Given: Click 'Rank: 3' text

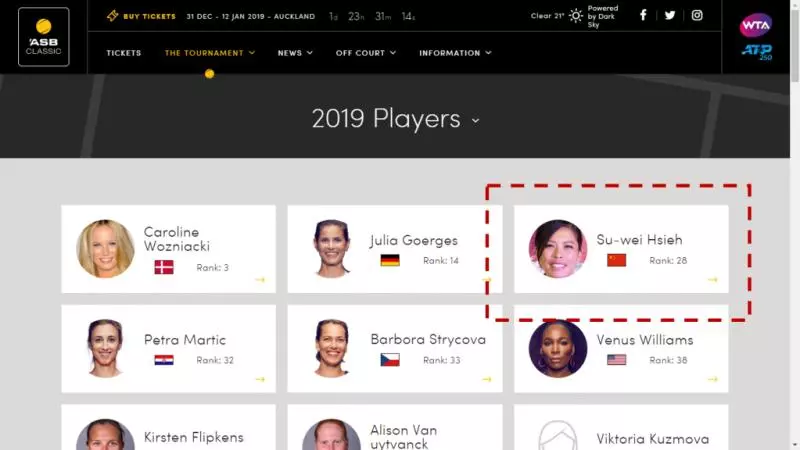Looking at the screenshot, I should coord(213,267).
